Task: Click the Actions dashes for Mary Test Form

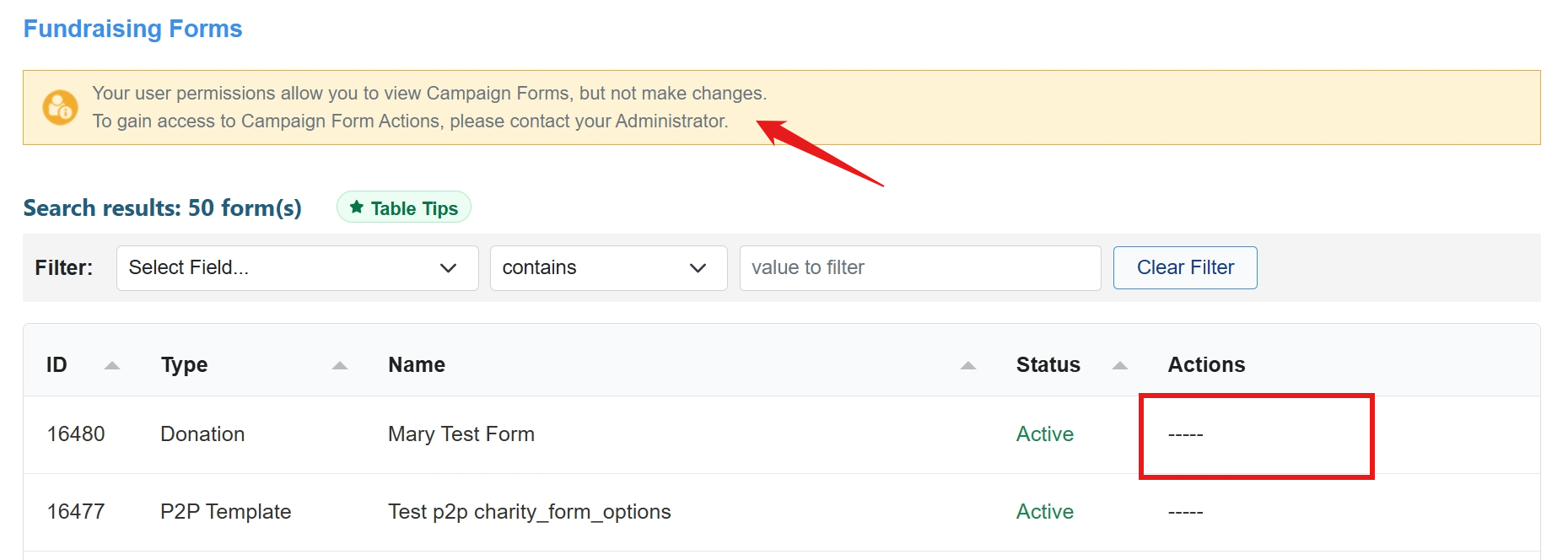Action: tap(1185, 435)
